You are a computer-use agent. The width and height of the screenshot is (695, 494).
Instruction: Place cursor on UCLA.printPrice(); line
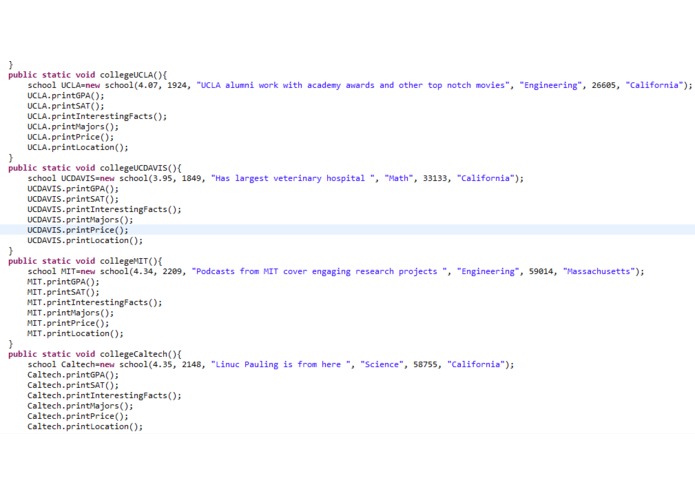[70, 137]
